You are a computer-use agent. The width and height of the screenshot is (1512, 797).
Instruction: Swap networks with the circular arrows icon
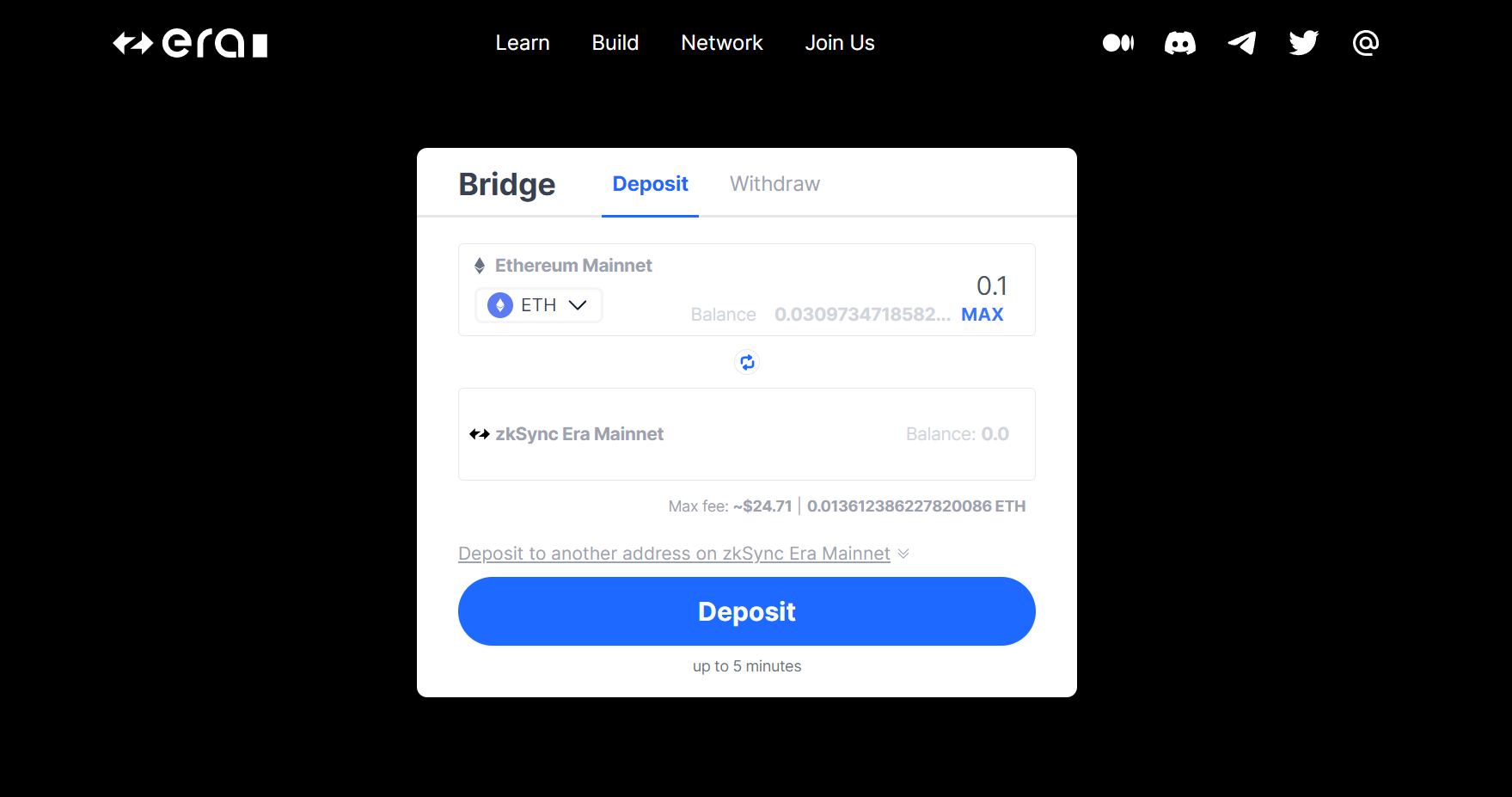coord(747,362)
